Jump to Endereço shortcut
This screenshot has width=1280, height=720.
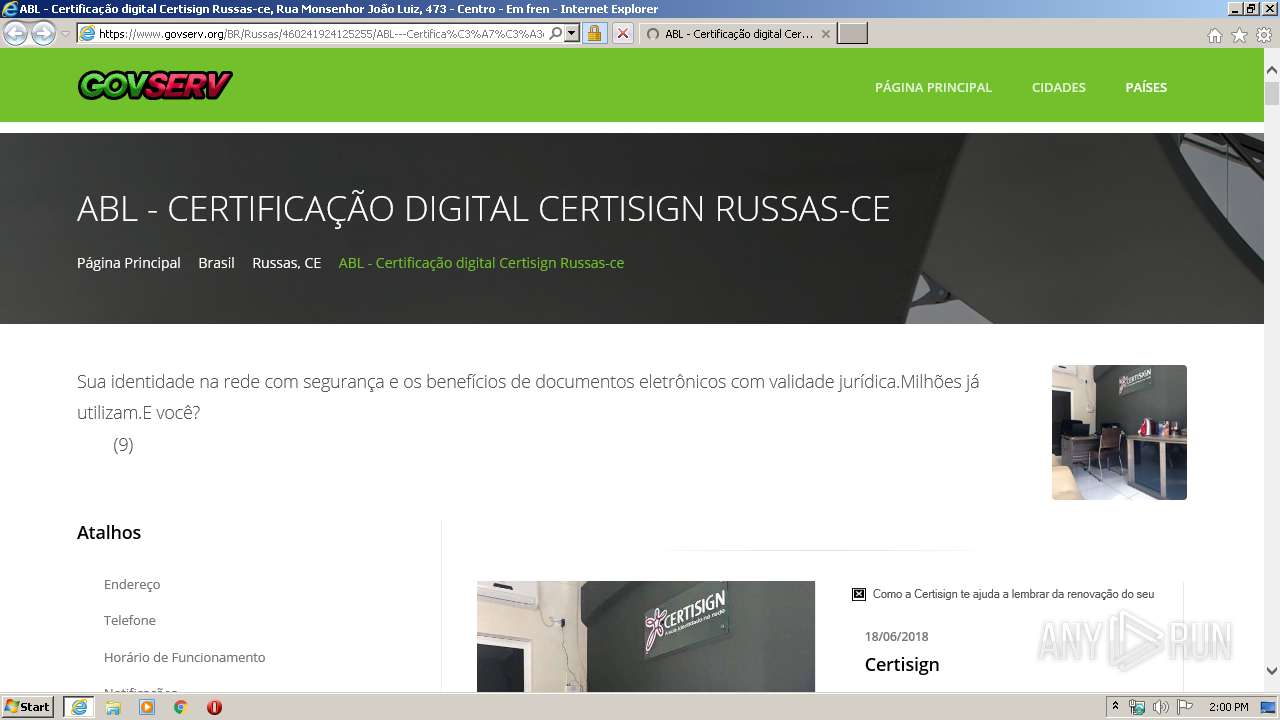[132, 584]
